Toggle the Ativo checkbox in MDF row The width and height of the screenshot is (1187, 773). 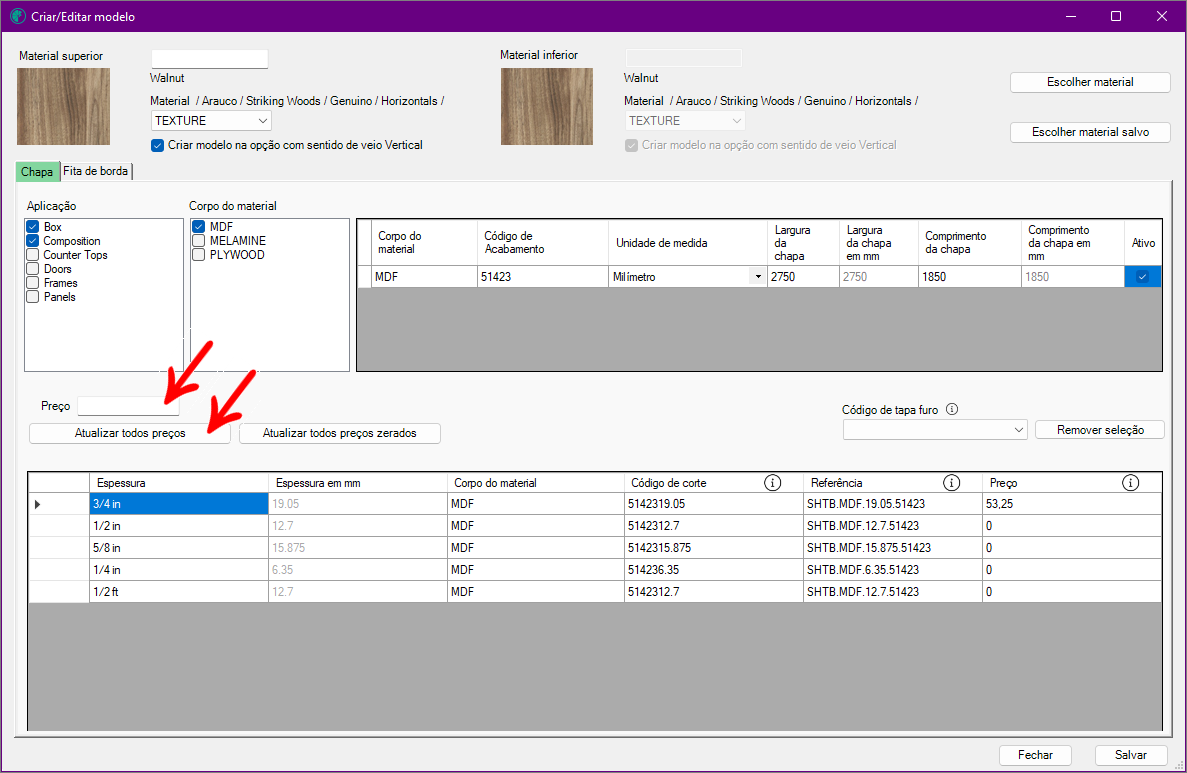[1142, 277]
